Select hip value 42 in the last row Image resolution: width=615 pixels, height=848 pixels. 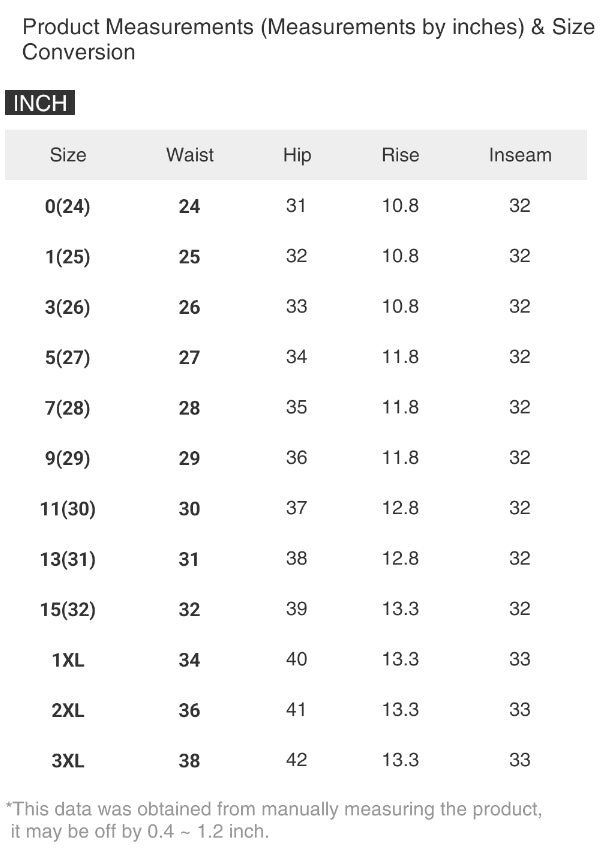[297, 760]
